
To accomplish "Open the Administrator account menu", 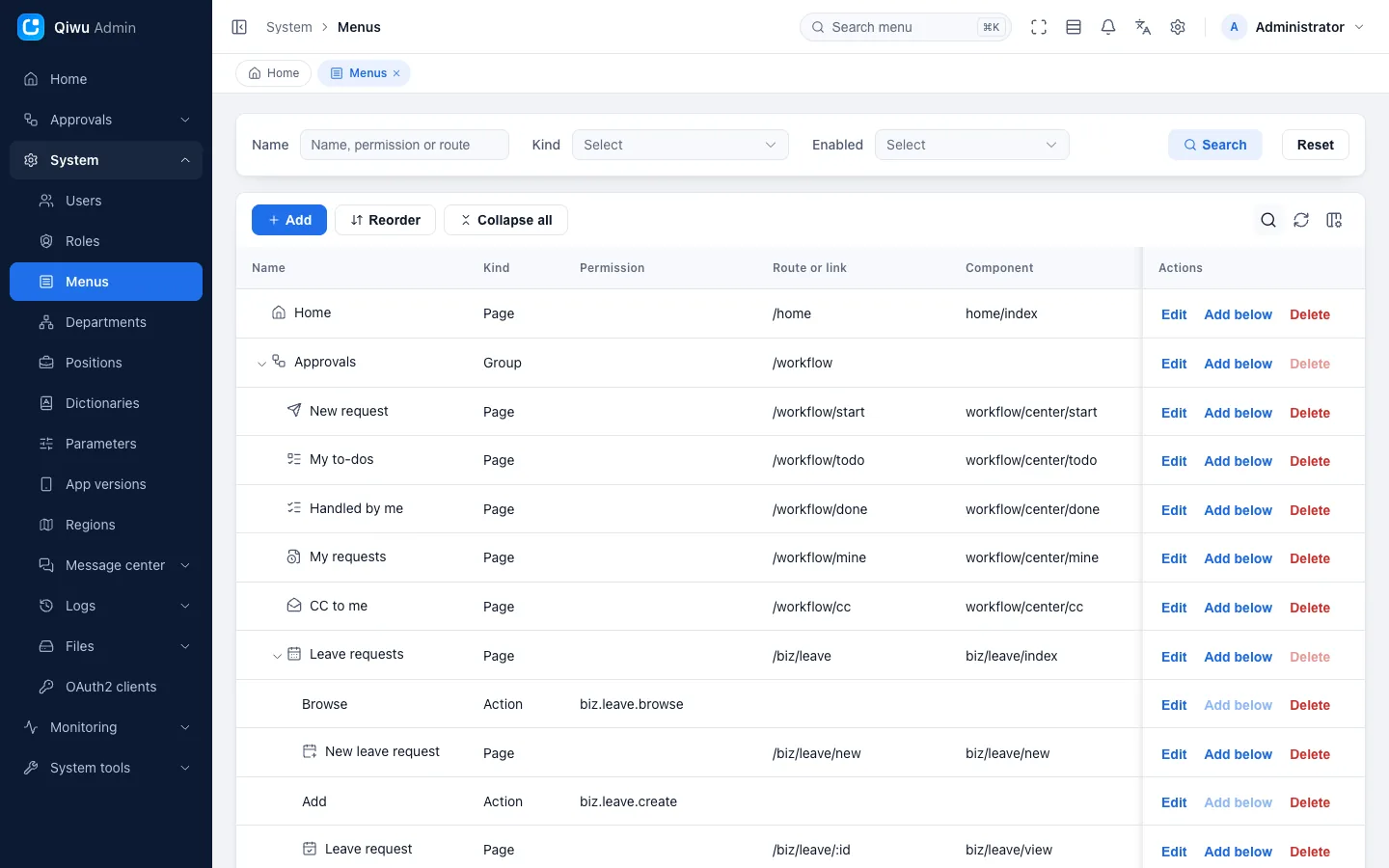I will click(x=1294, y=27).
